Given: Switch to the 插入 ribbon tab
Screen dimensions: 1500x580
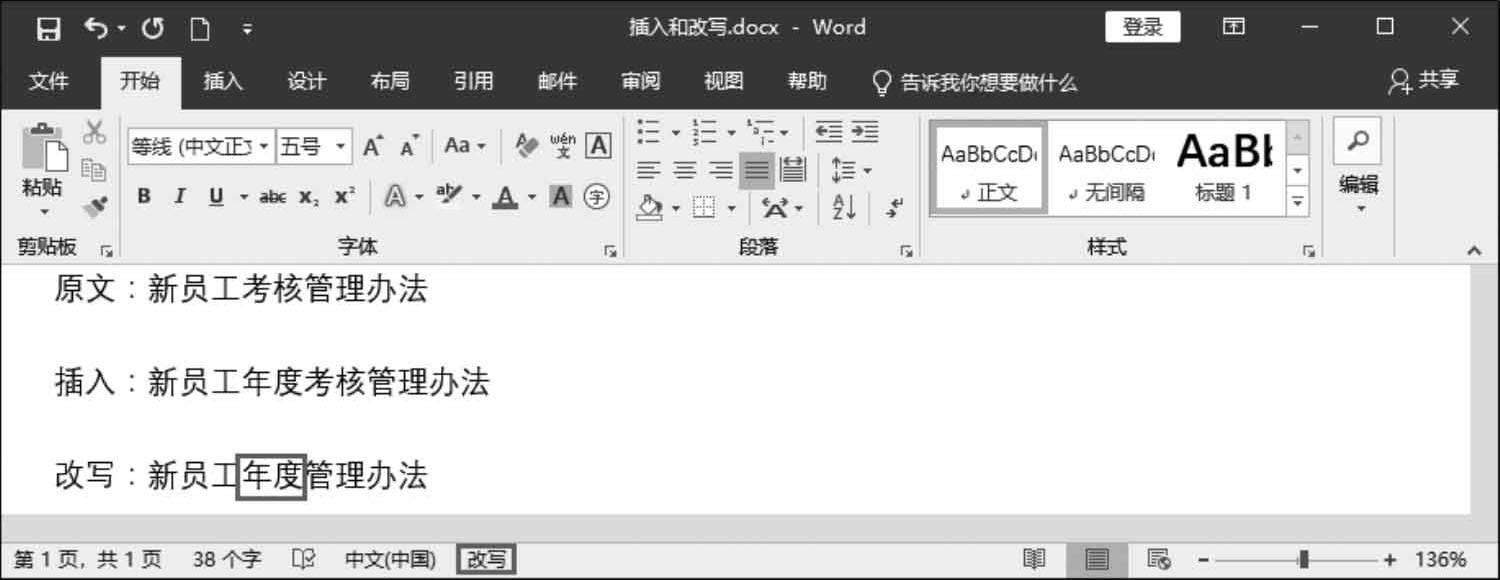Looking at the screenshot, I should pyautogui.click(x=223, y=82).
